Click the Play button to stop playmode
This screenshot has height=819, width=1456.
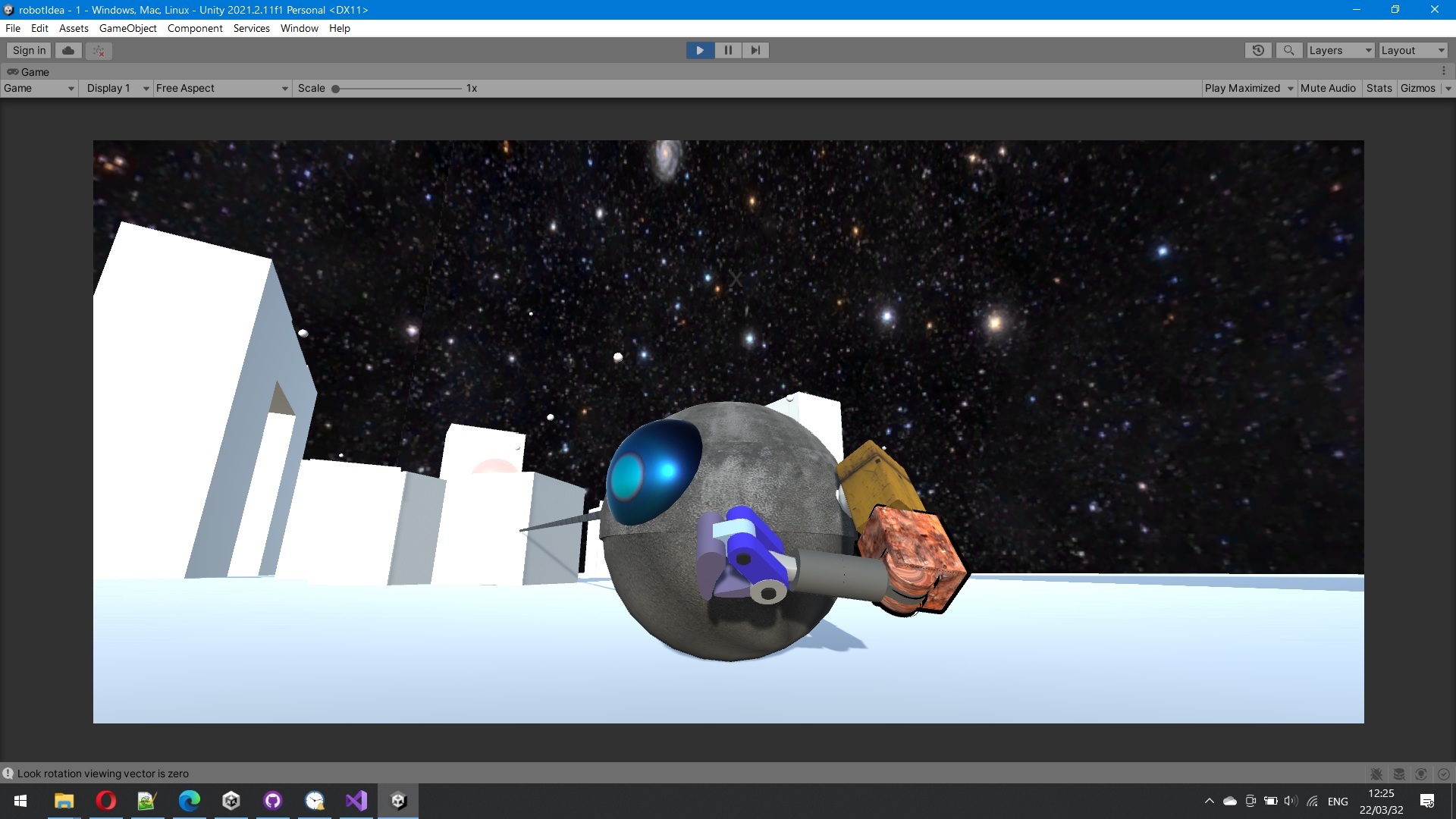click(x=700, y=50)
